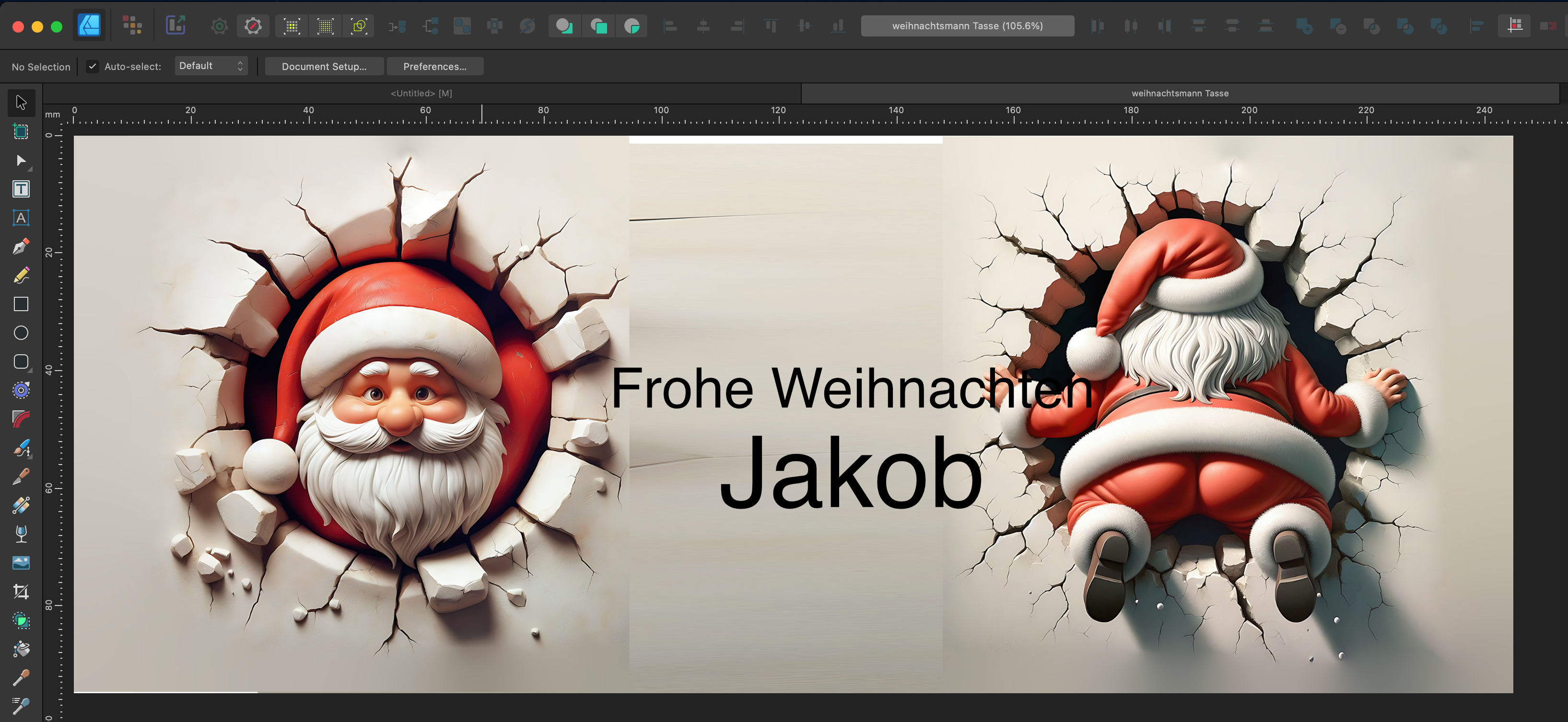Screen dimensions: 1568x722
Task: Toggle Insert At Top Of Layer mode
Action: pos(598,26)
